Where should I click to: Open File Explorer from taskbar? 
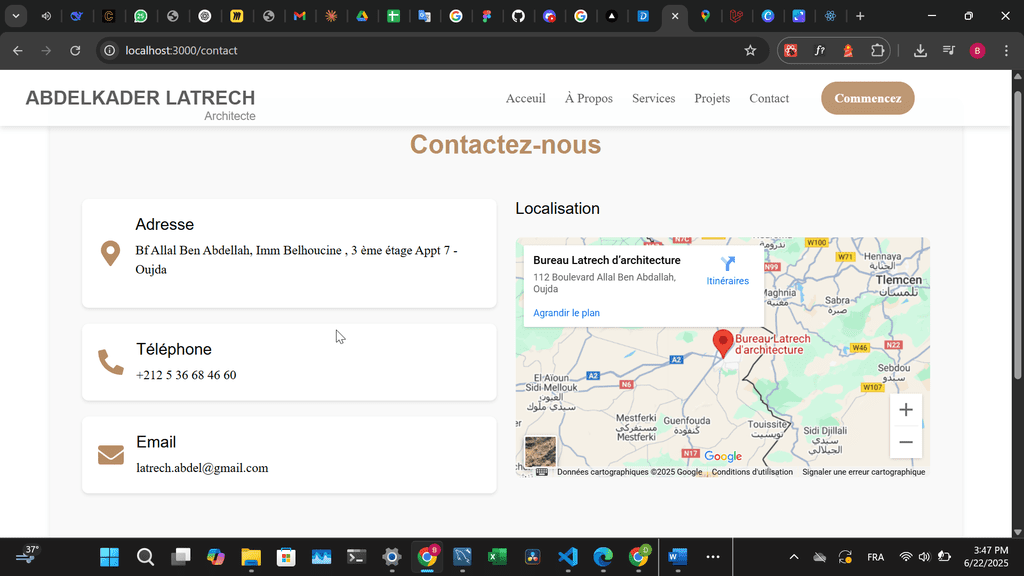(x=251, y=556)
